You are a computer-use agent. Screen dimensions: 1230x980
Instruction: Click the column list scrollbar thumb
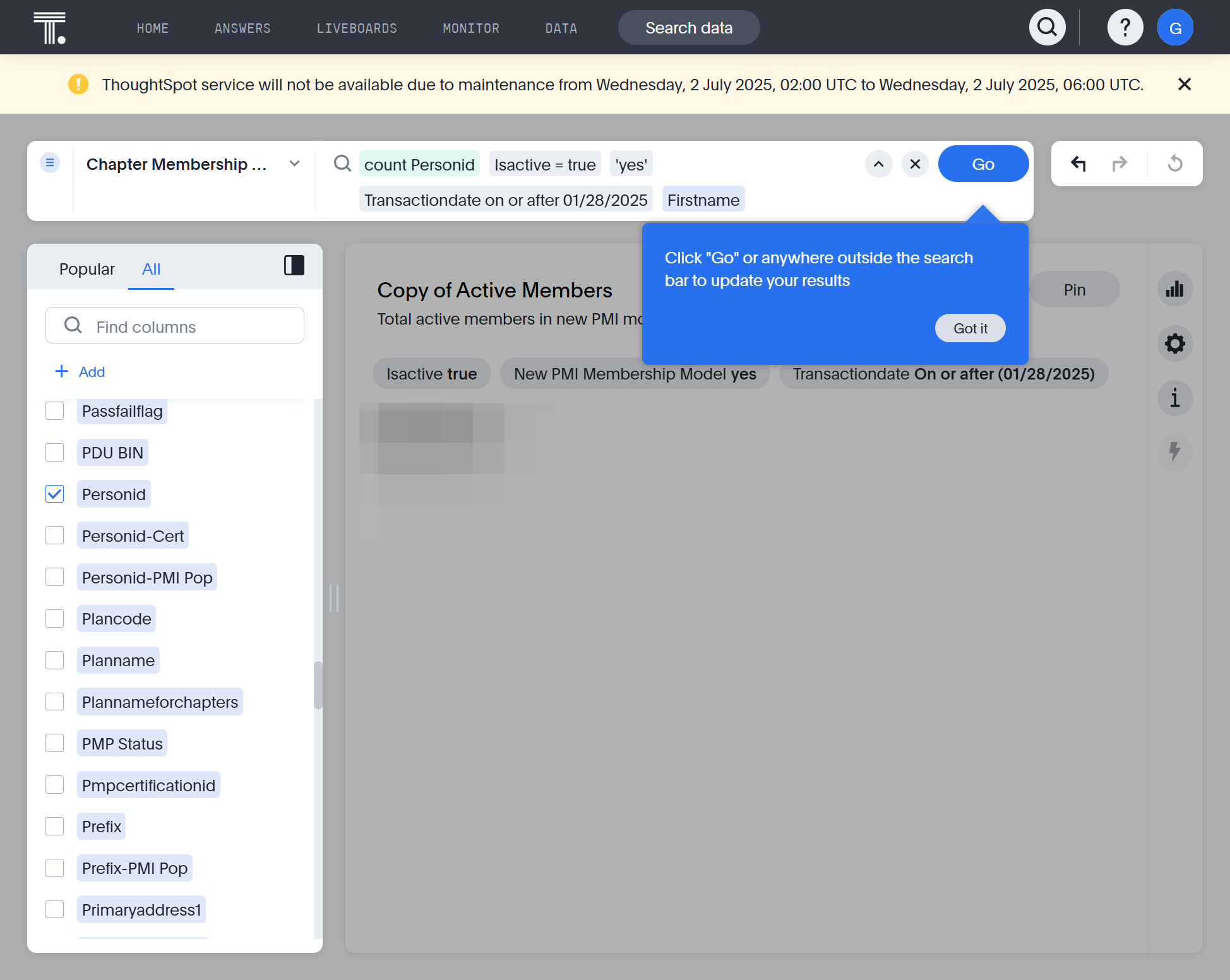point(318,686)
